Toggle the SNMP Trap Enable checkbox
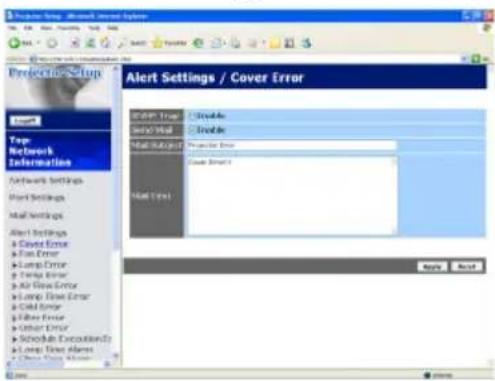The height and width of the screenshot is (381, 495). point(192,116)
